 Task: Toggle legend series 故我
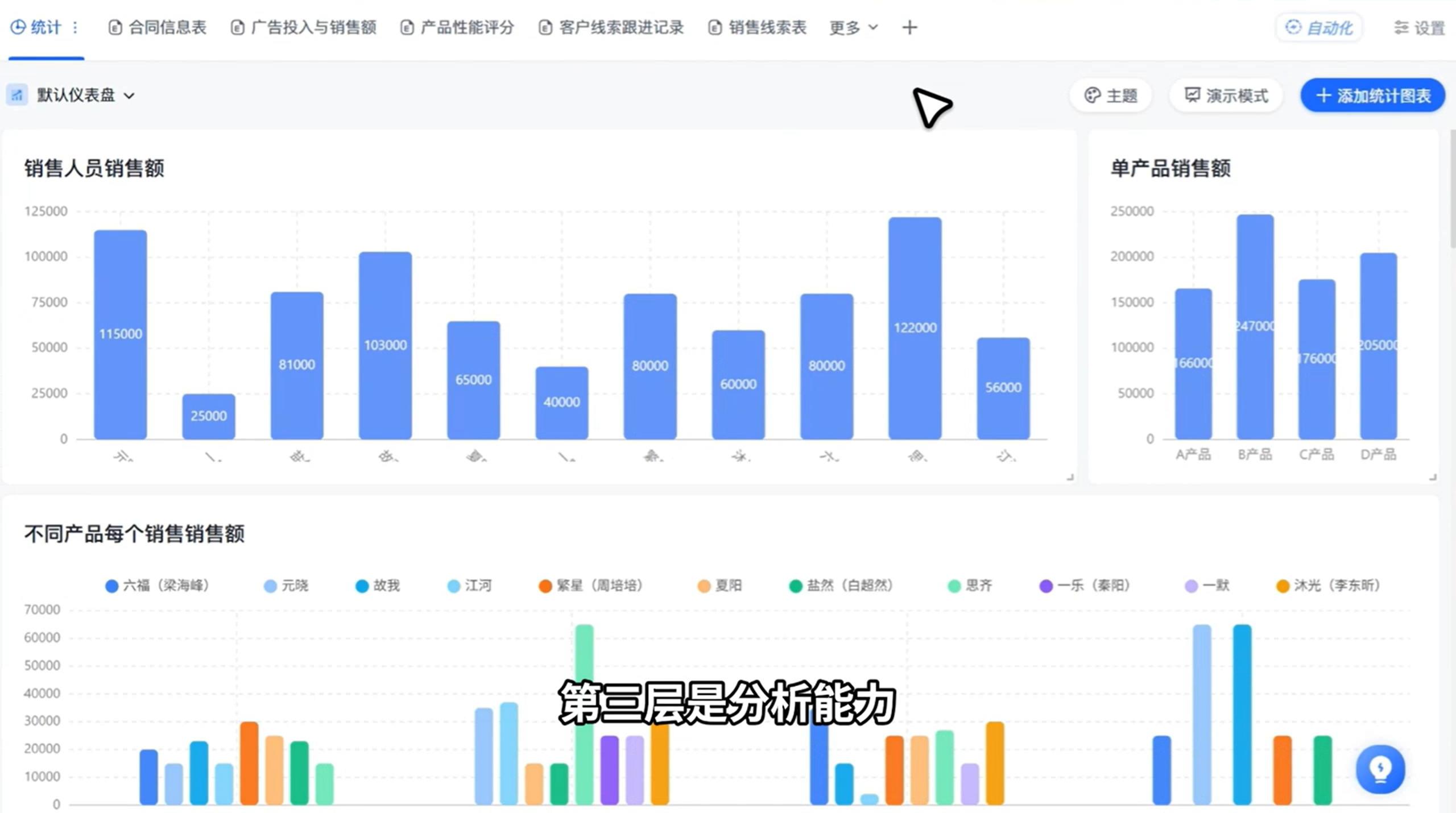(378, 586)
